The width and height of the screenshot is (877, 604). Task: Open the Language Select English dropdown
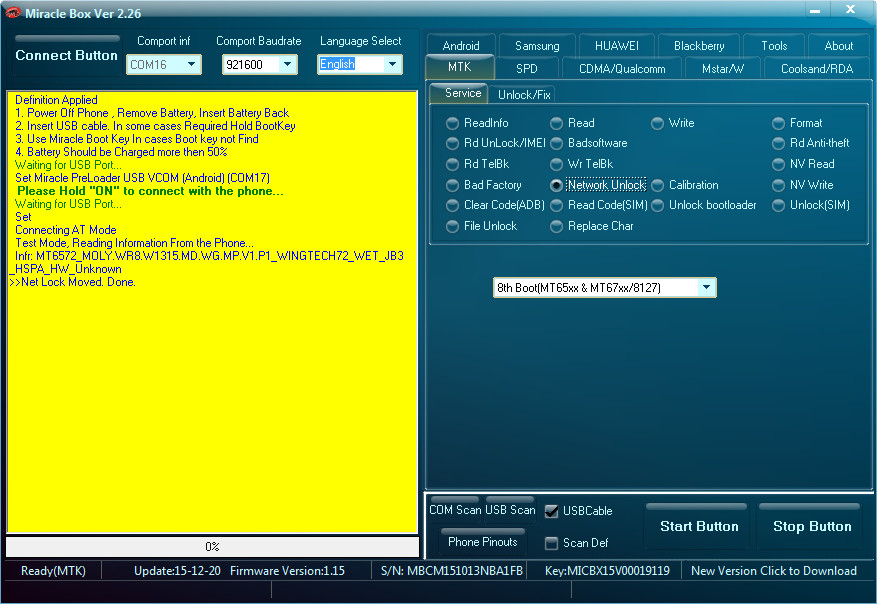(x=360, y=64)
